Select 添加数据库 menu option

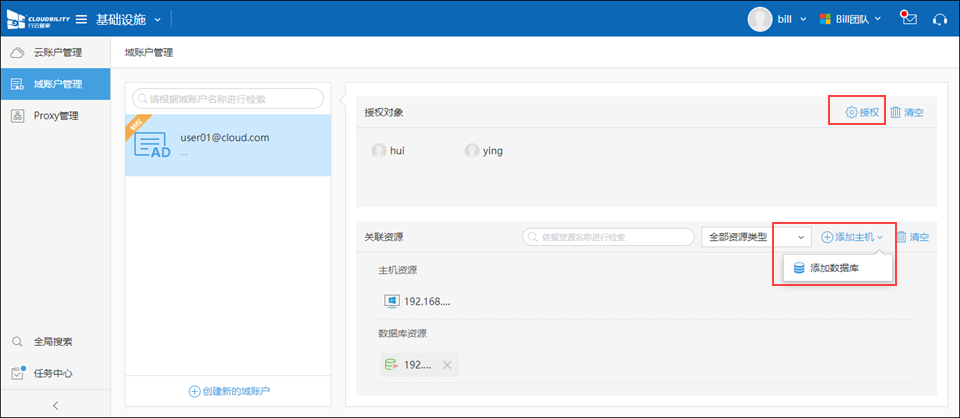(x=835, y=268)
